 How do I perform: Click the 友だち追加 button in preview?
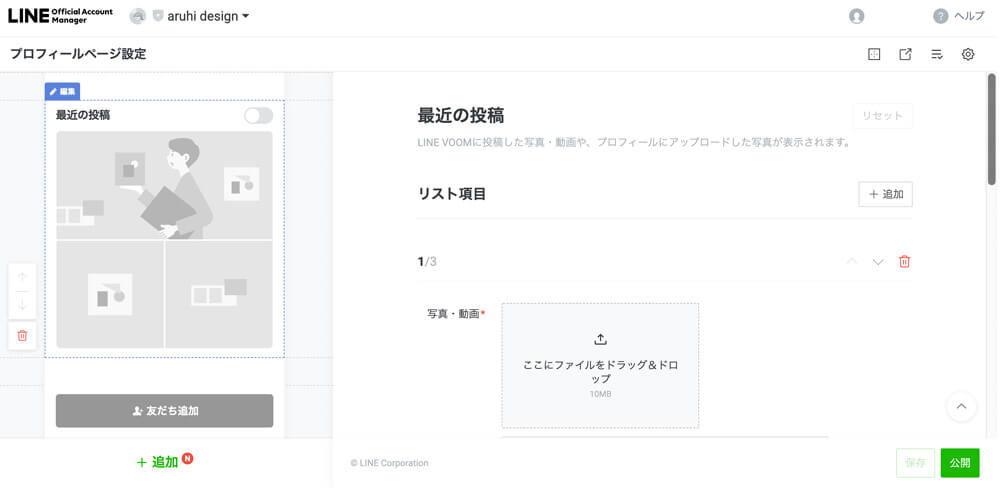pyautogui.click(x=164, y=411)
